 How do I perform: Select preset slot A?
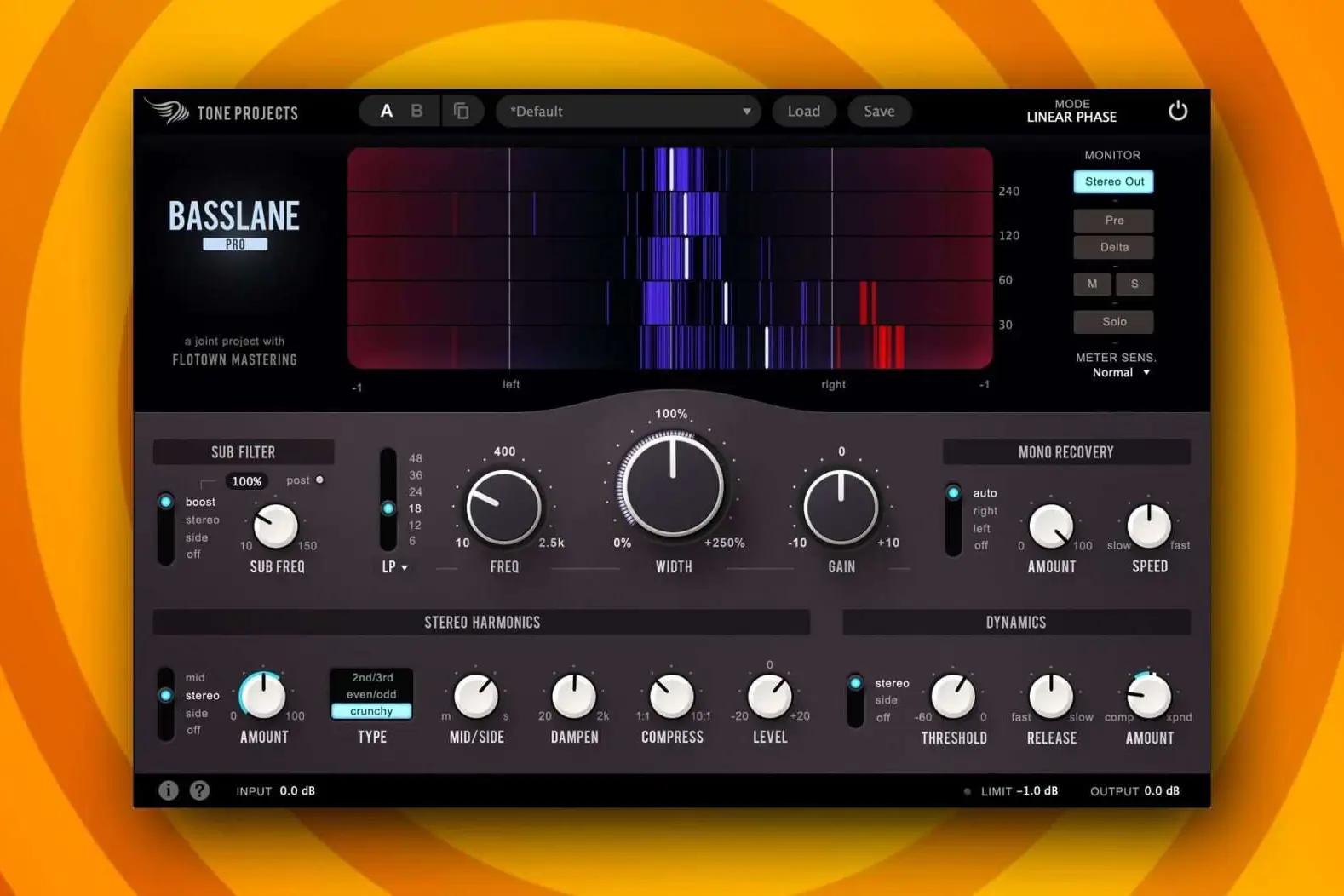[x=387, y=111]
